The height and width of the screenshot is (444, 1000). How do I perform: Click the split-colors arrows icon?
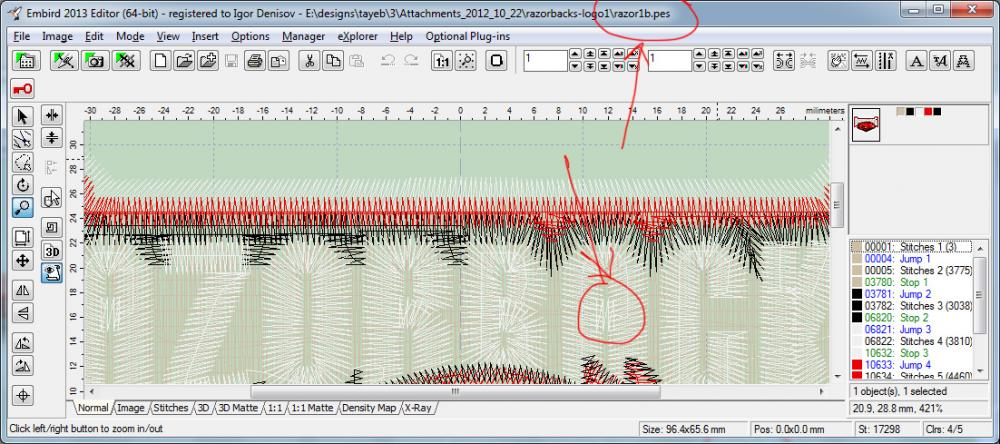tap(784, 61)
